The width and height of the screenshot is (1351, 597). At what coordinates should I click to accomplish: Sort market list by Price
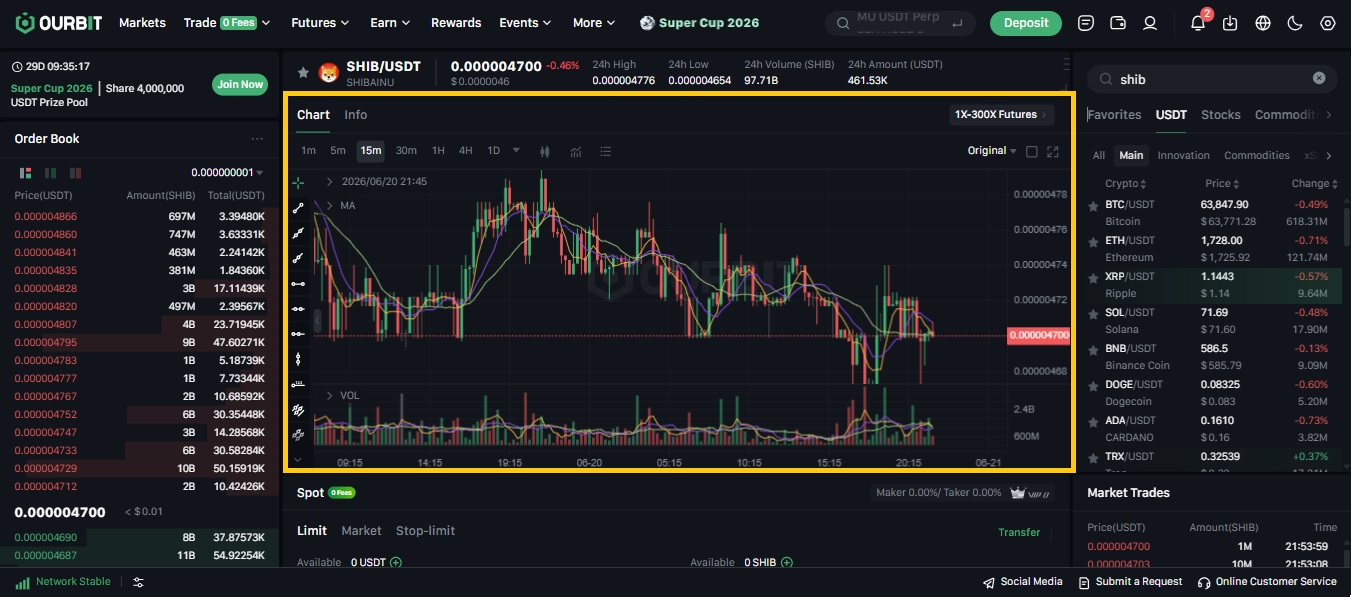pos(1222,184)
